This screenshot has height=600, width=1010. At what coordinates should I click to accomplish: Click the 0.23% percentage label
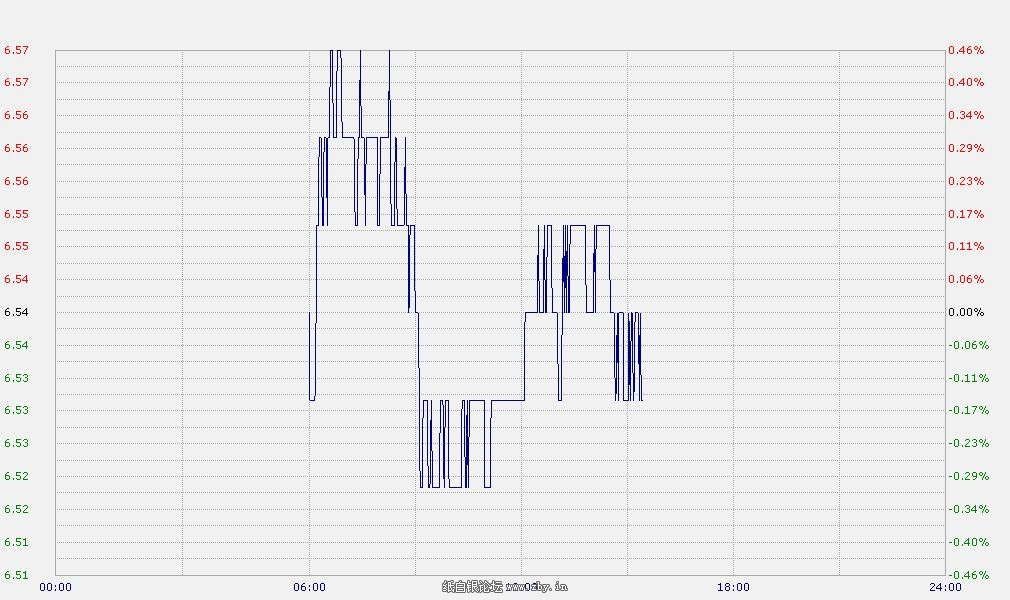pos(966,182)
